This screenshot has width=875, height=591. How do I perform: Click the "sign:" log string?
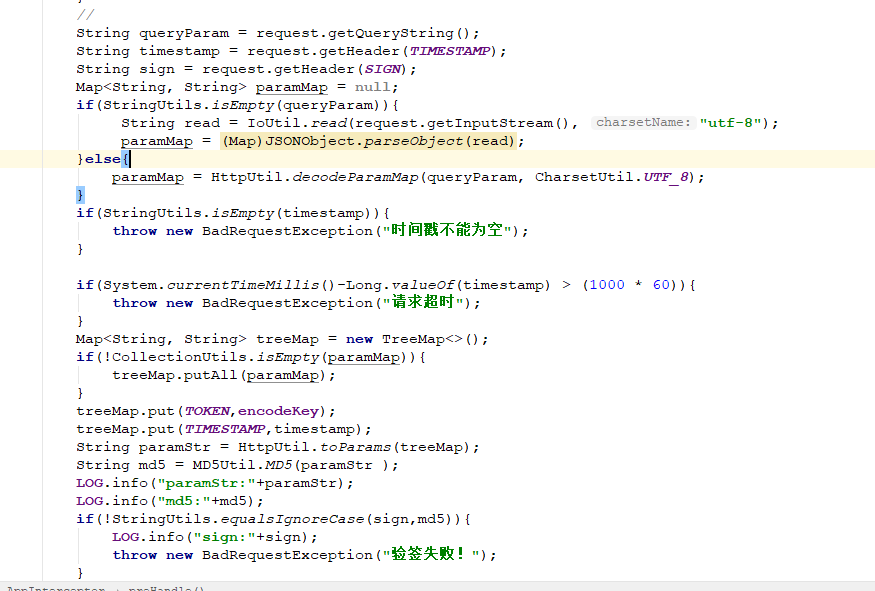224,537
